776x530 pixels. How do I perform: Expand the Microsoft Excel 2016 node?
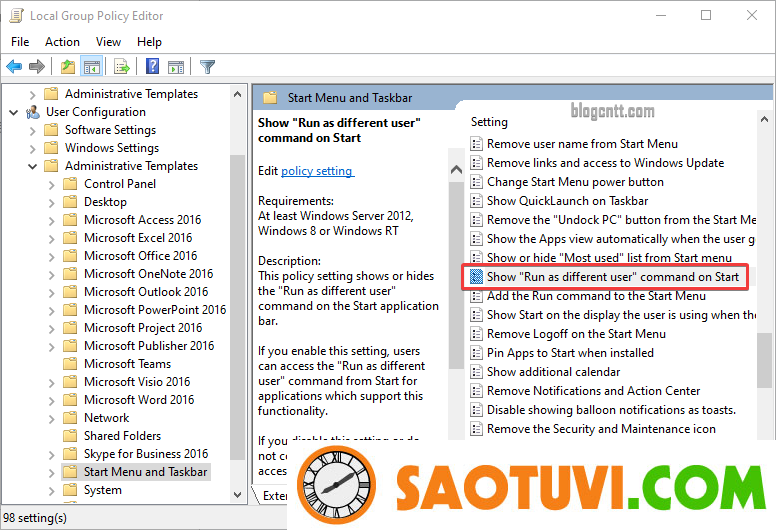pos(51,239)
